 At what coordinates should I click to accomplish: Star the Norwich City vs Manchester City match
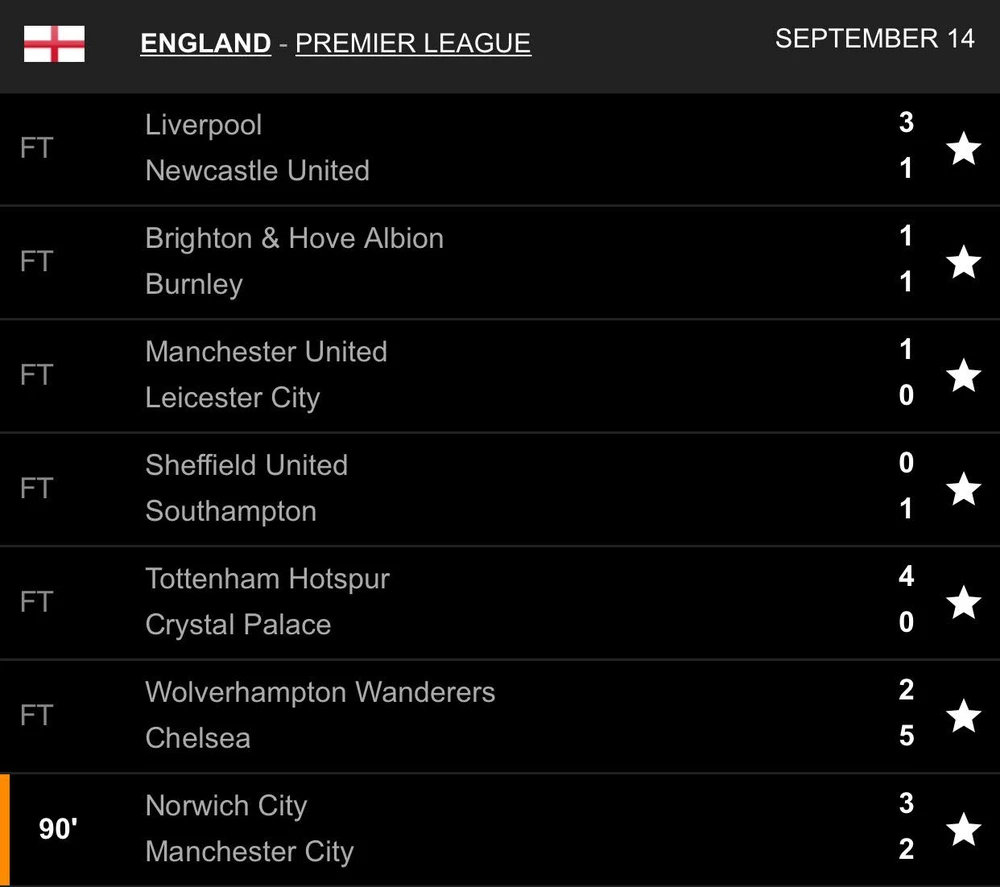(963, 829)
